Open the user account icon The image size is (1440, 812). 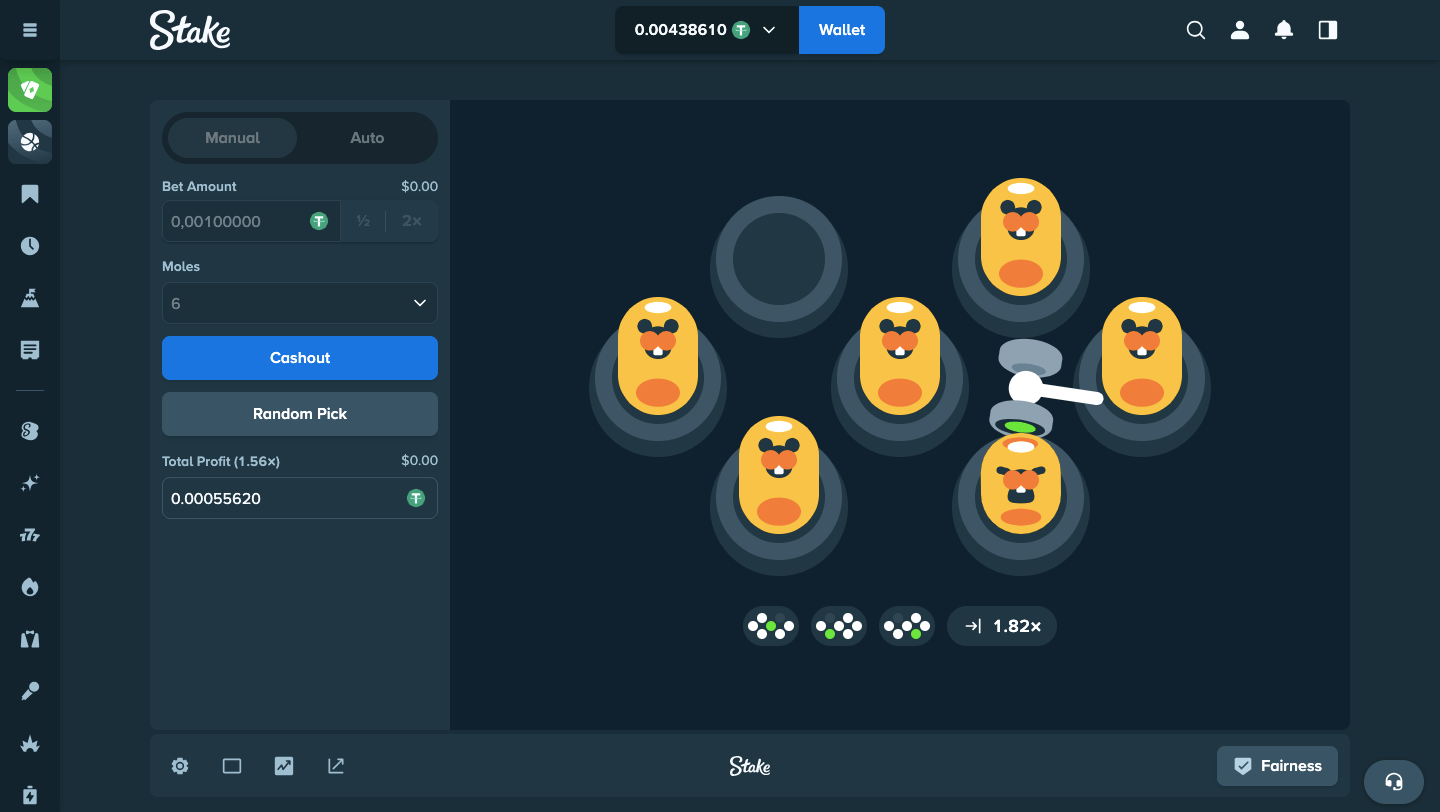(x=1240, y=30)
